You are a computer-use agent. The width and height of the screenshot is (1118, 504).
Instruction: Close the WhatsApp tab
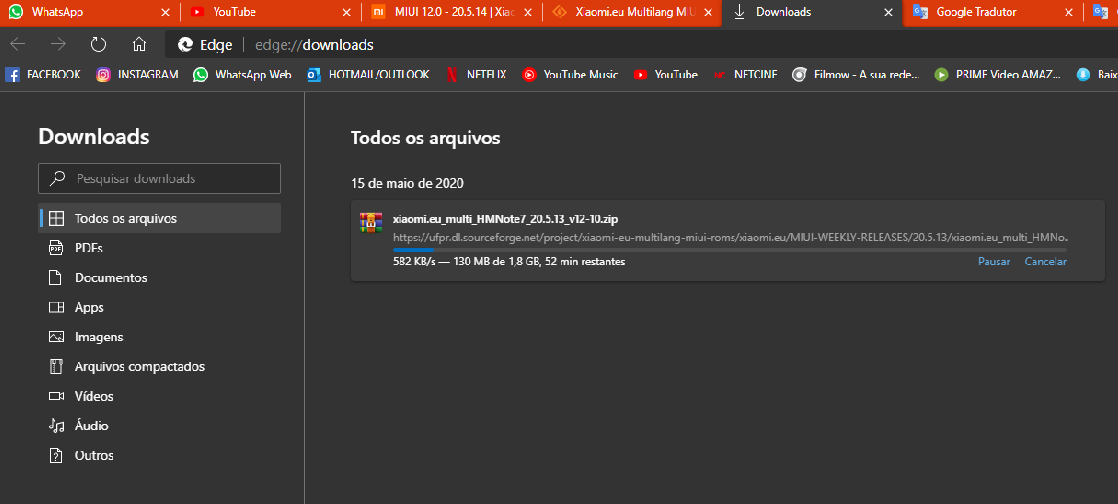click(165, 13)
